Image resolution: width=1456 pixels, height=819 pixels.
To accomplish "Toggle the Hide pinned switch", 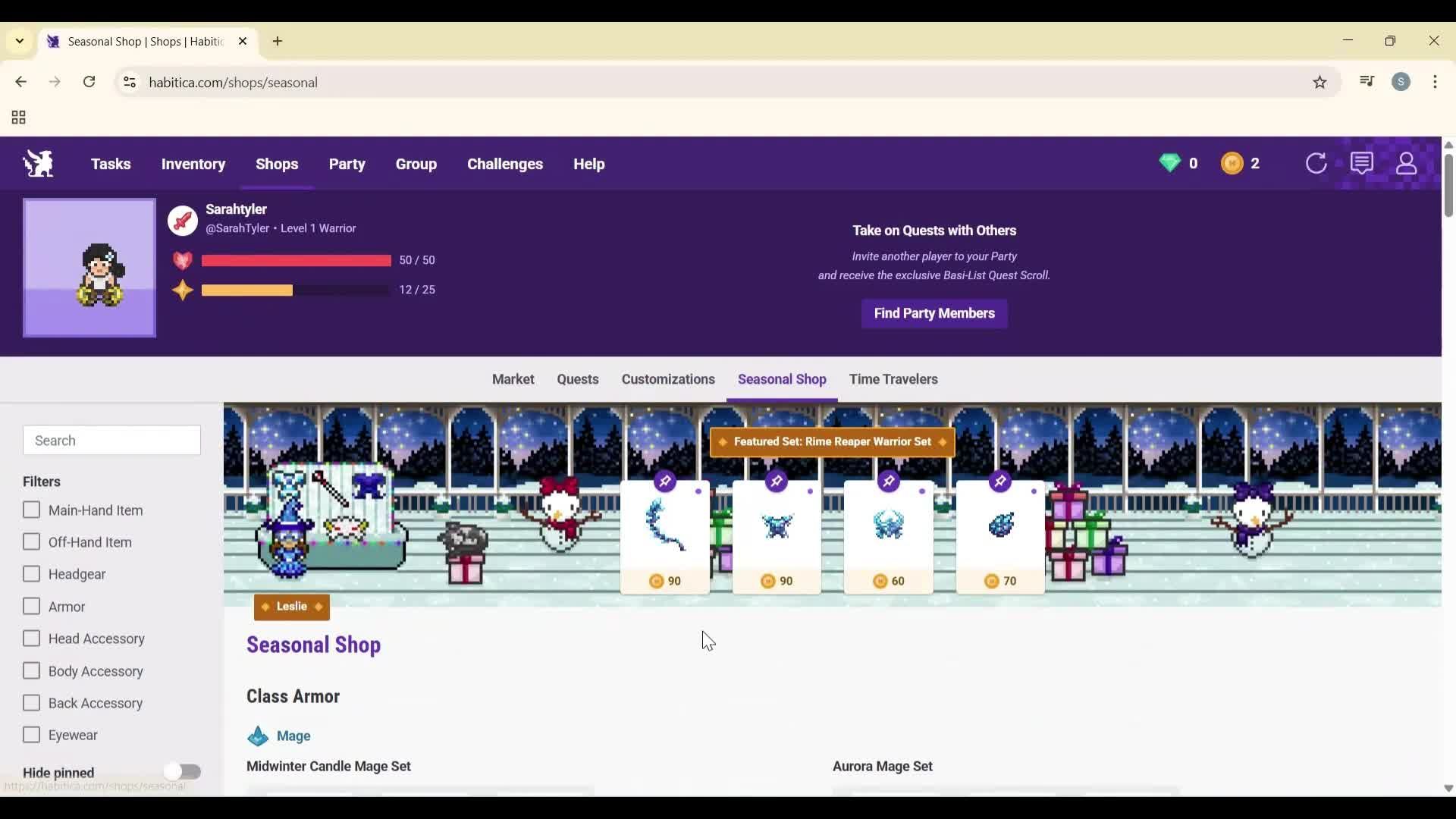I will coord(183,772).
